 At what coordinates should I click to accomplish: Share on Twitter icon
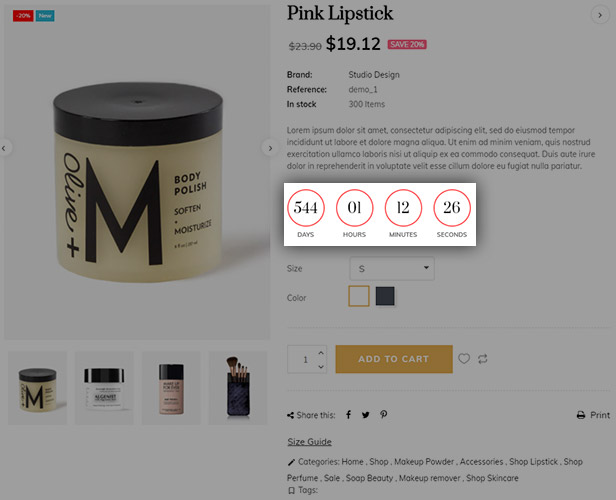[x=366, y=415]
